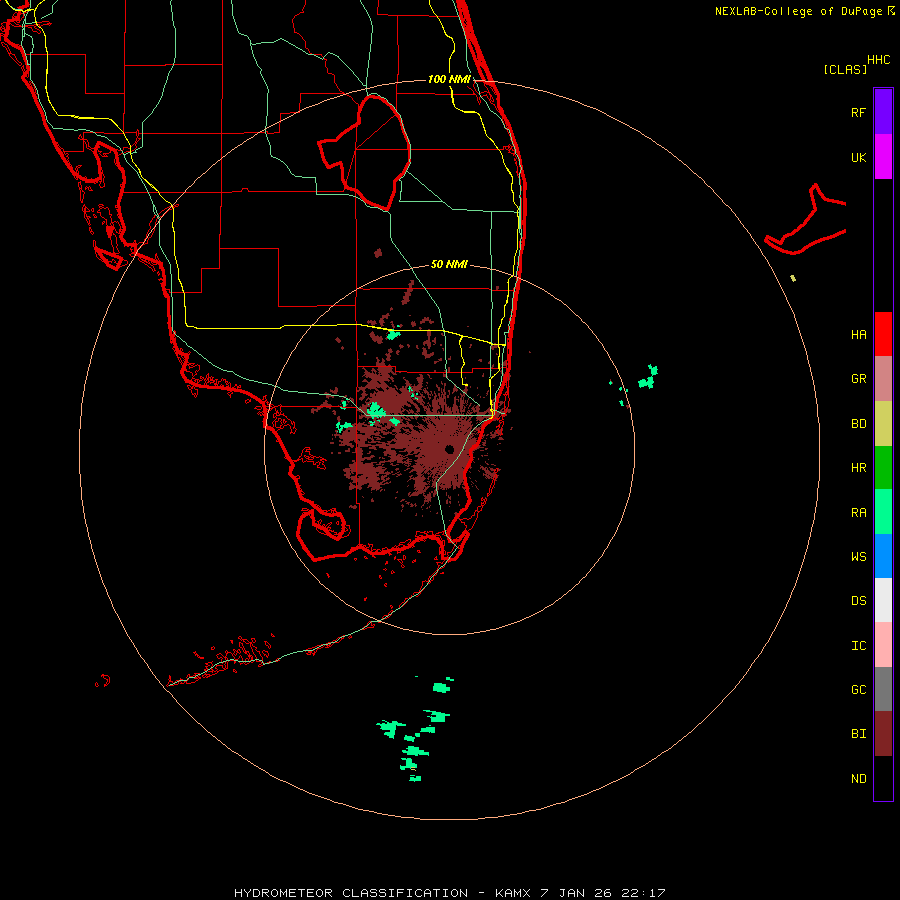Viewport: 900px width, 900px height.
Task: Click the green rain echo east offshore
Action: (647, 377)
